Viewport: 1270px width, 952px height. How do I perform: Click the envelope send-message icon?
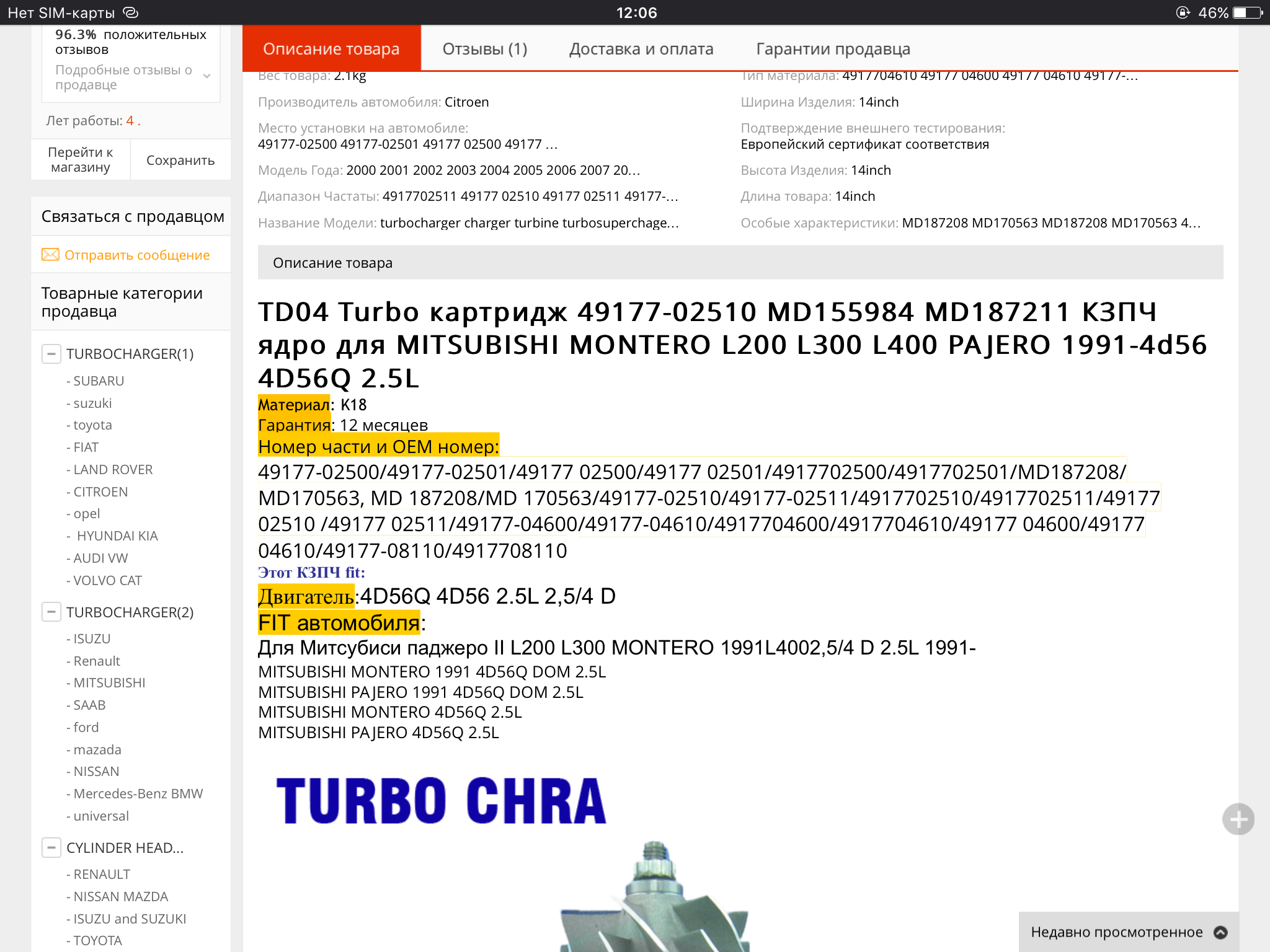(50, 255)
